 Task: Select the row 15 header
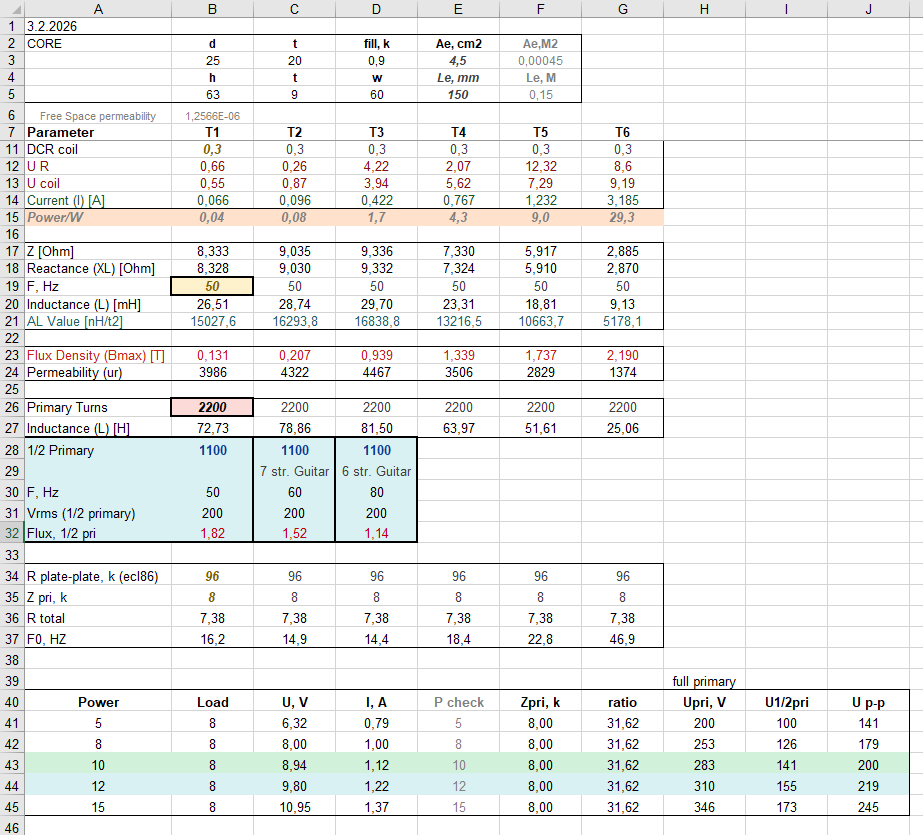point(12,217)
